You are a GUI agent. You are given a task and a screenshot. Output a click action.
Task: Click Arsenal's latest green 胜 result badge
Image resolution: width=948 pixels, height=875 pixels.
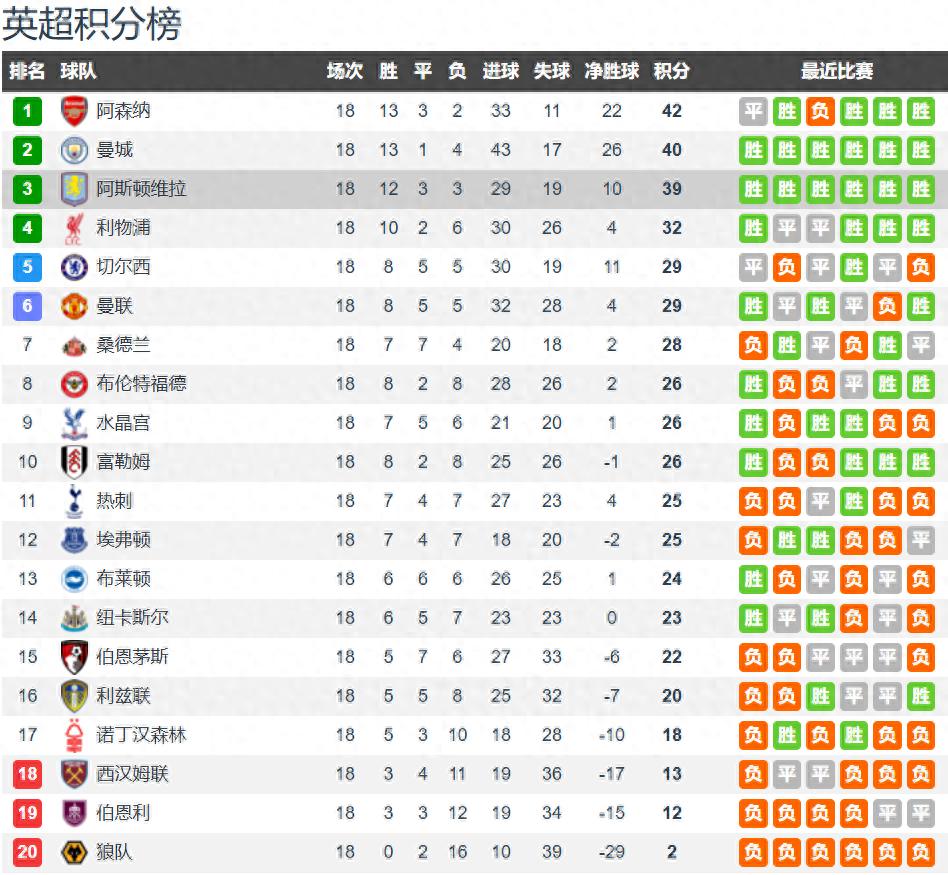pos(920,111)
